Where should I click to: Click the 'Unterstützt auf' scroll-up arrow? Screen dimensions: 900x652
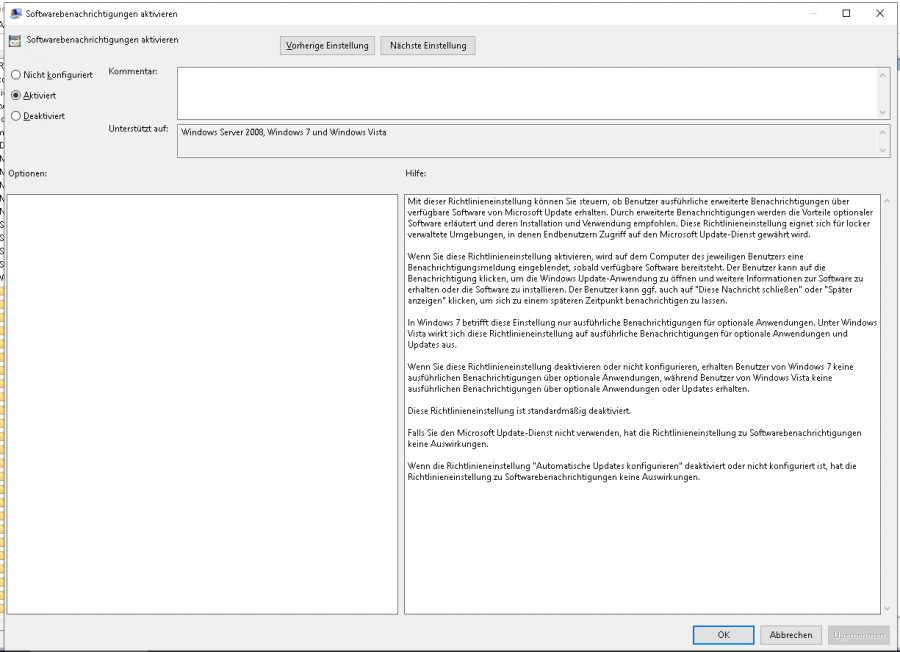(x=883, y=131)
